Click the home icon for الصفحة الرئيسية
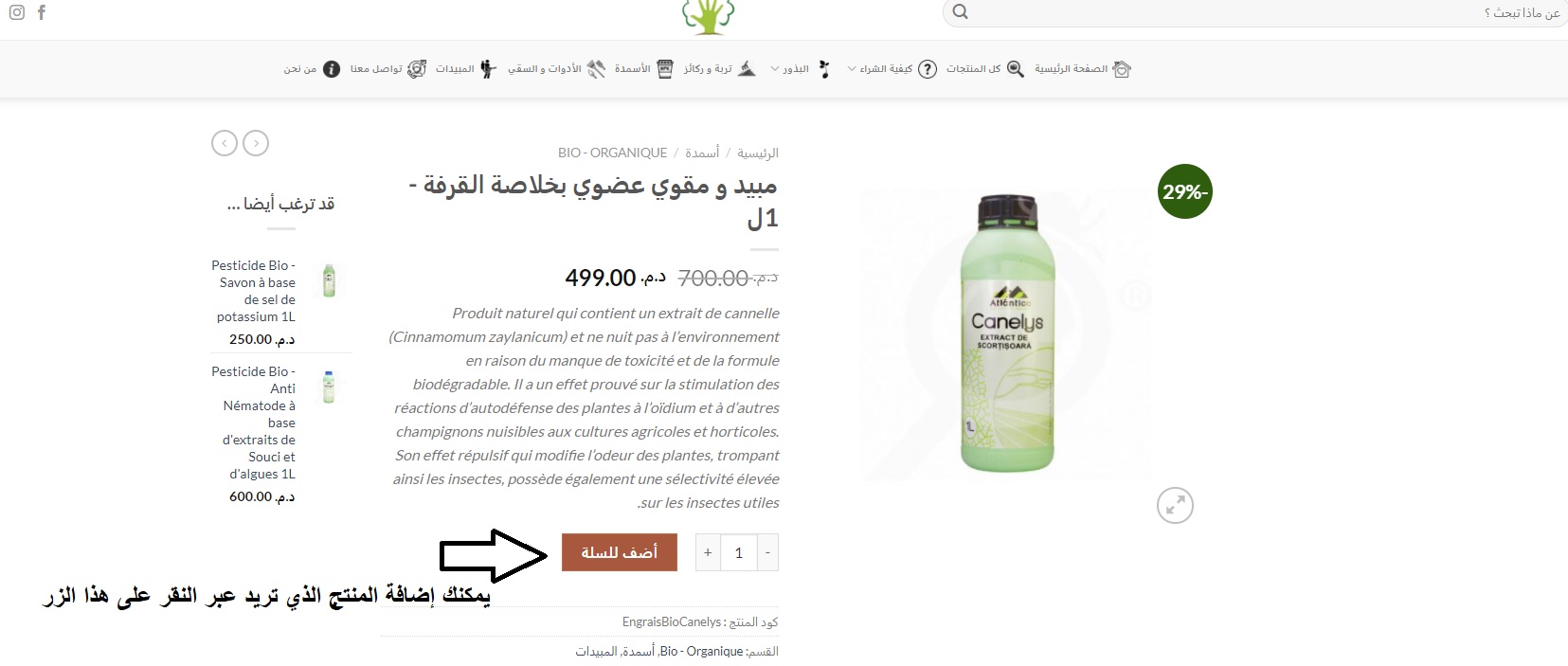Screen dimensions: 1568x666 pyautogui.click(x=1122, y=69)
